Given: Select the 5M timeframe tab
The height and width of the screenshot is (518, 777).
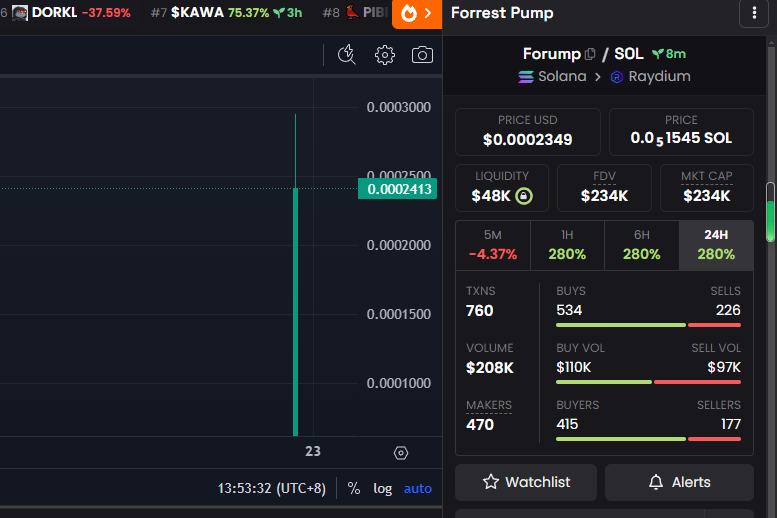Looking at the screenshot, I should (493, 245).
